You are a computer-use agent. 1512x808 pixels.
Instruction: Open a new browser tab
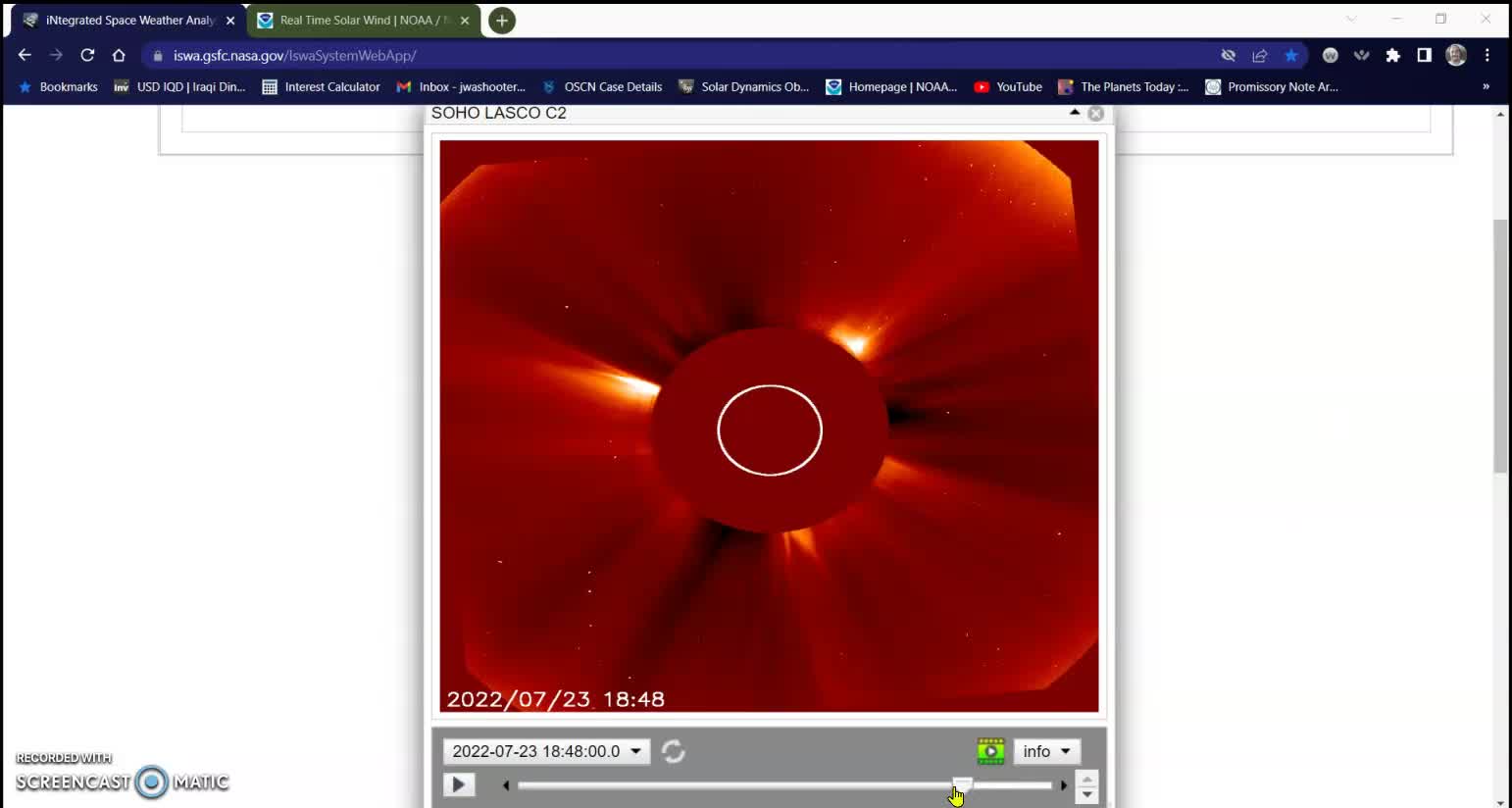[501, 20]
